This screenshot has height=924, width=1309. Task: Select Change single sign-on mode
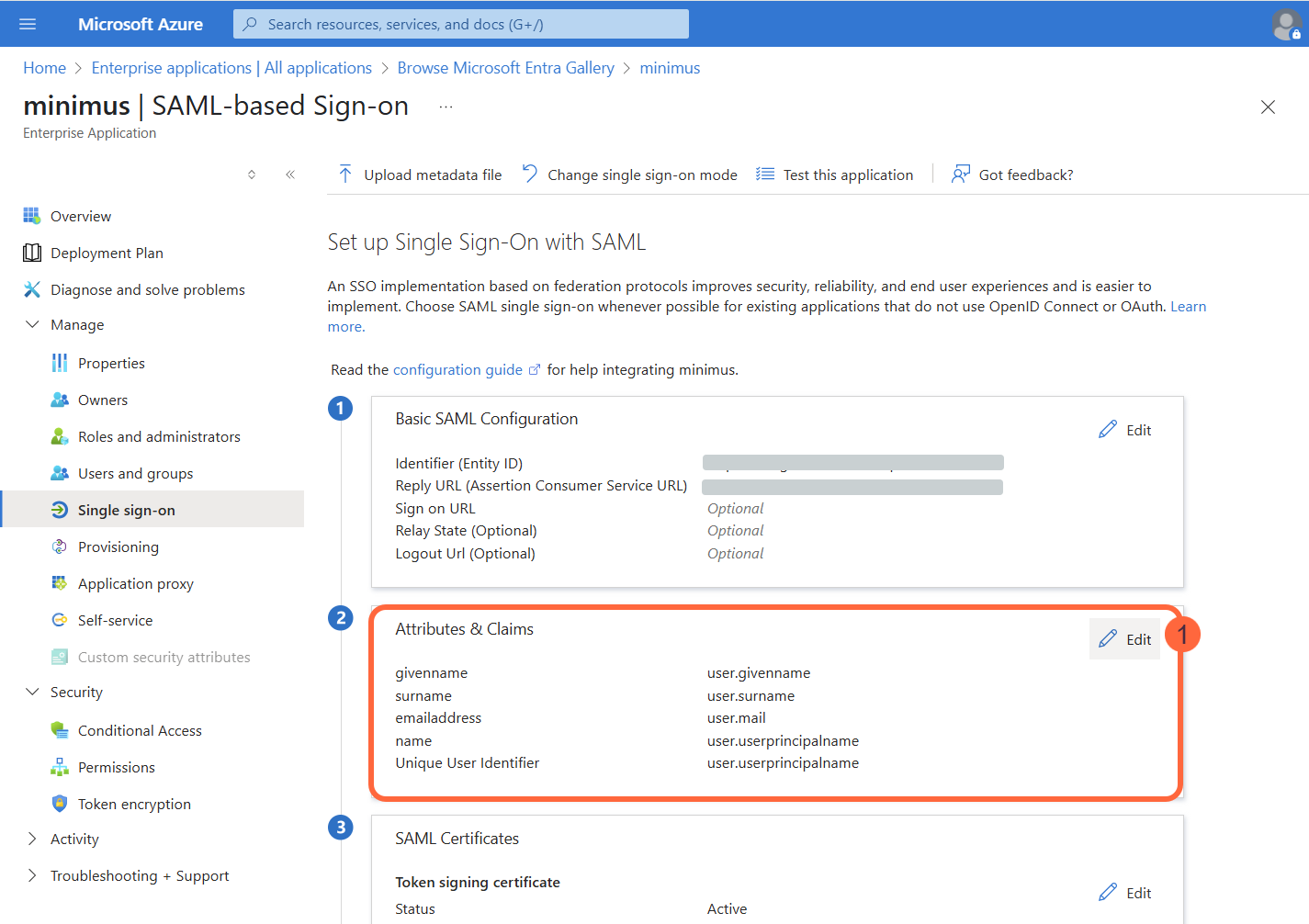[642, 174]
